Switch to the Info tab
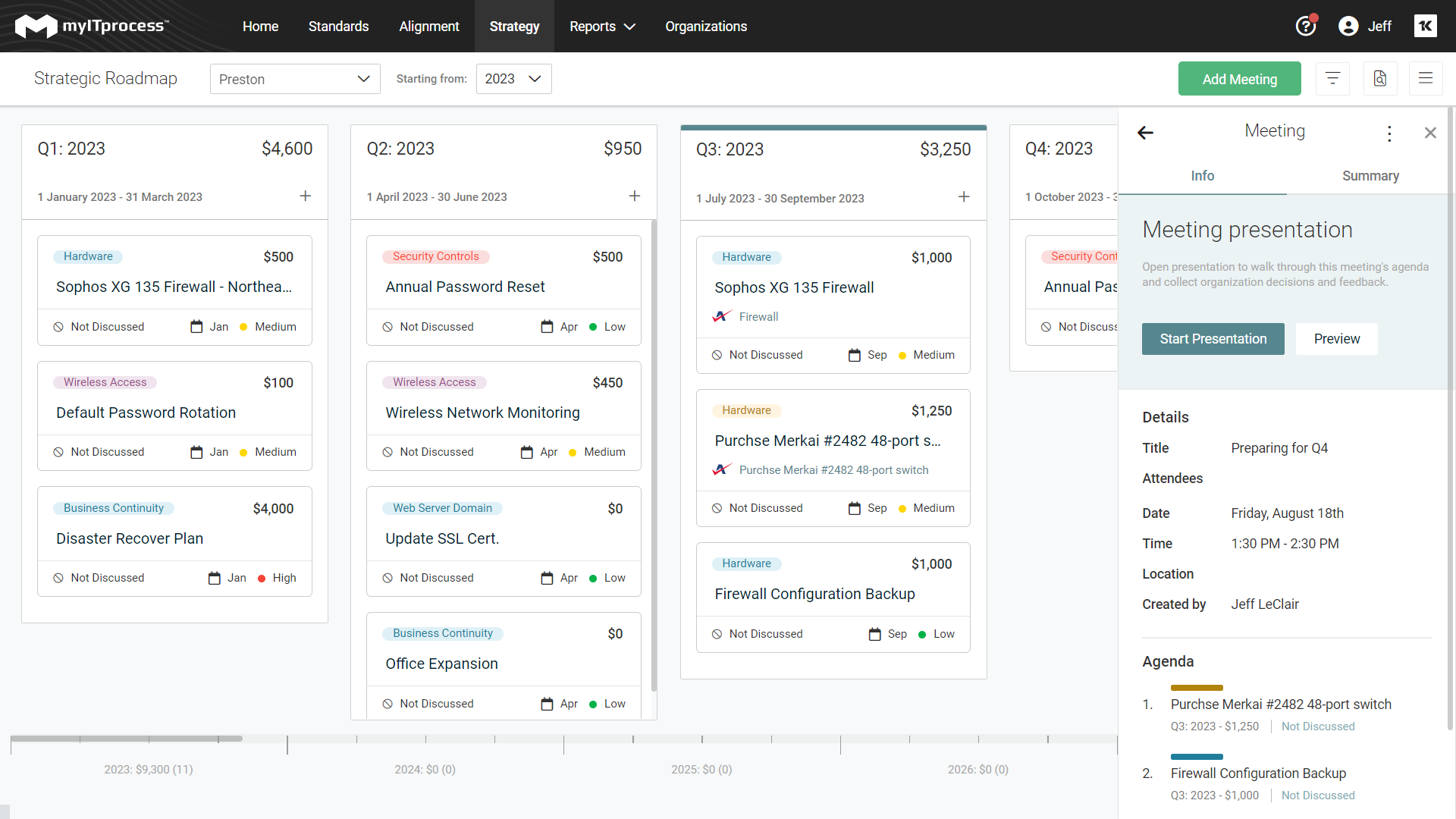Screen dimensions: 1456x819 [1202, 176]
